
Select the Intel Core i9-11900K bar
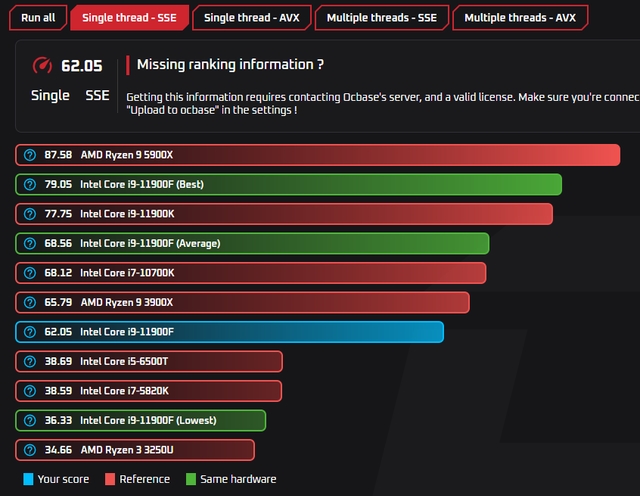pyautogui.click(x=284, y=214)
